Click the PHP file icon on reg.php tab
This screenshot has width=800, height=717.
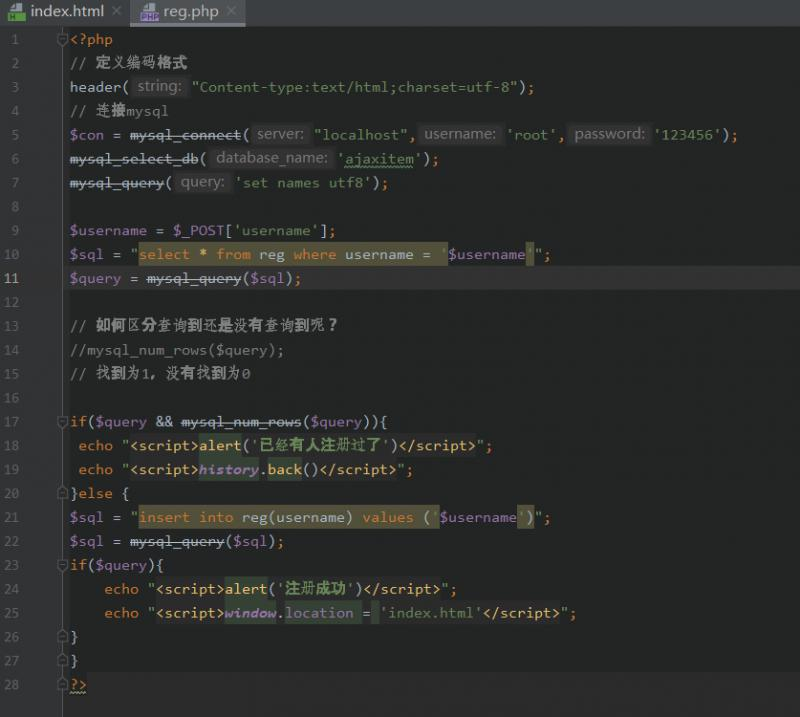[149, 12]
